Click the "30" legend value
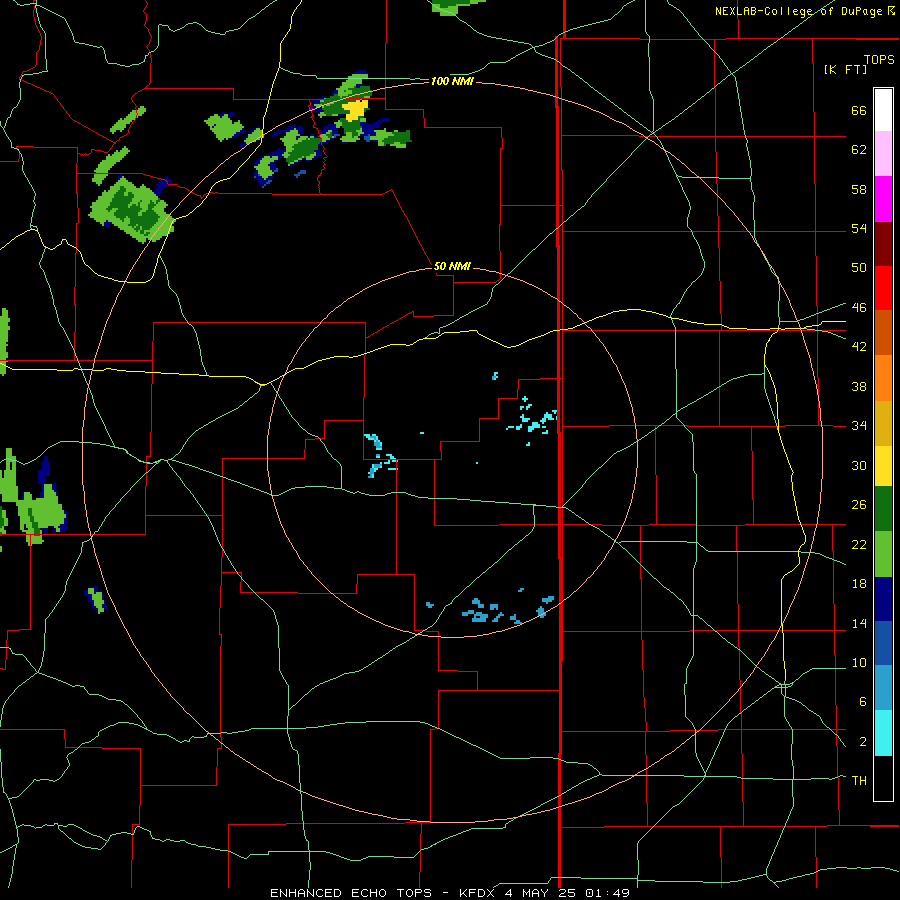 coord(859,465)
